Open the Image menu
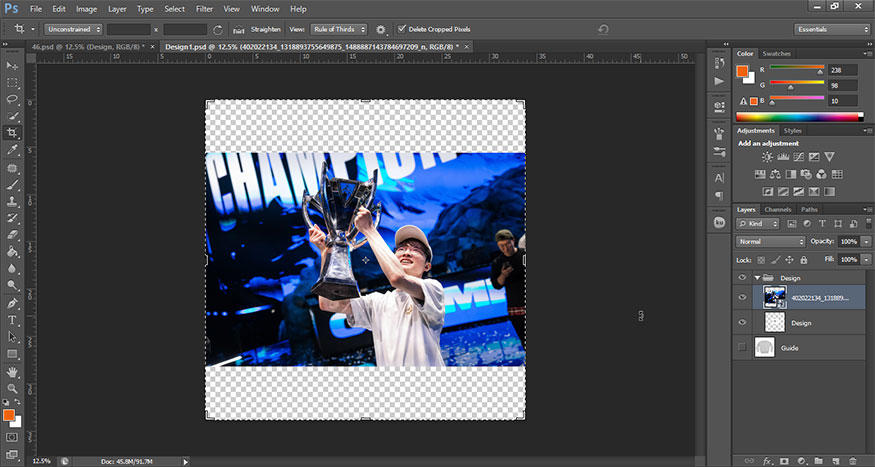The width and height of the screenshot is (875, 467). [x=86, y=9]
